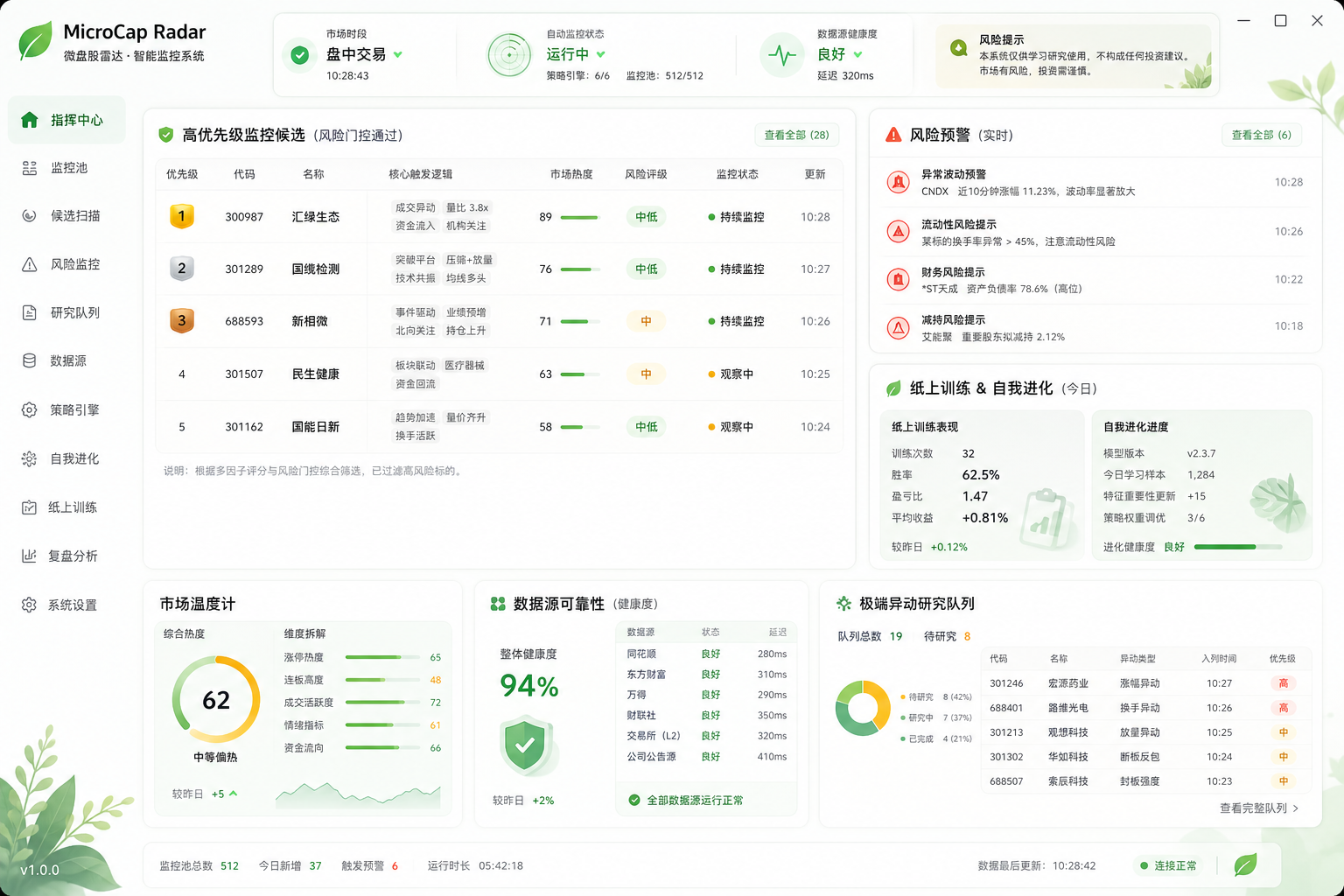This screenshot has width=1344, height=896.
Task: Go to the 监控池 menu item
Action: click(67, 168)
